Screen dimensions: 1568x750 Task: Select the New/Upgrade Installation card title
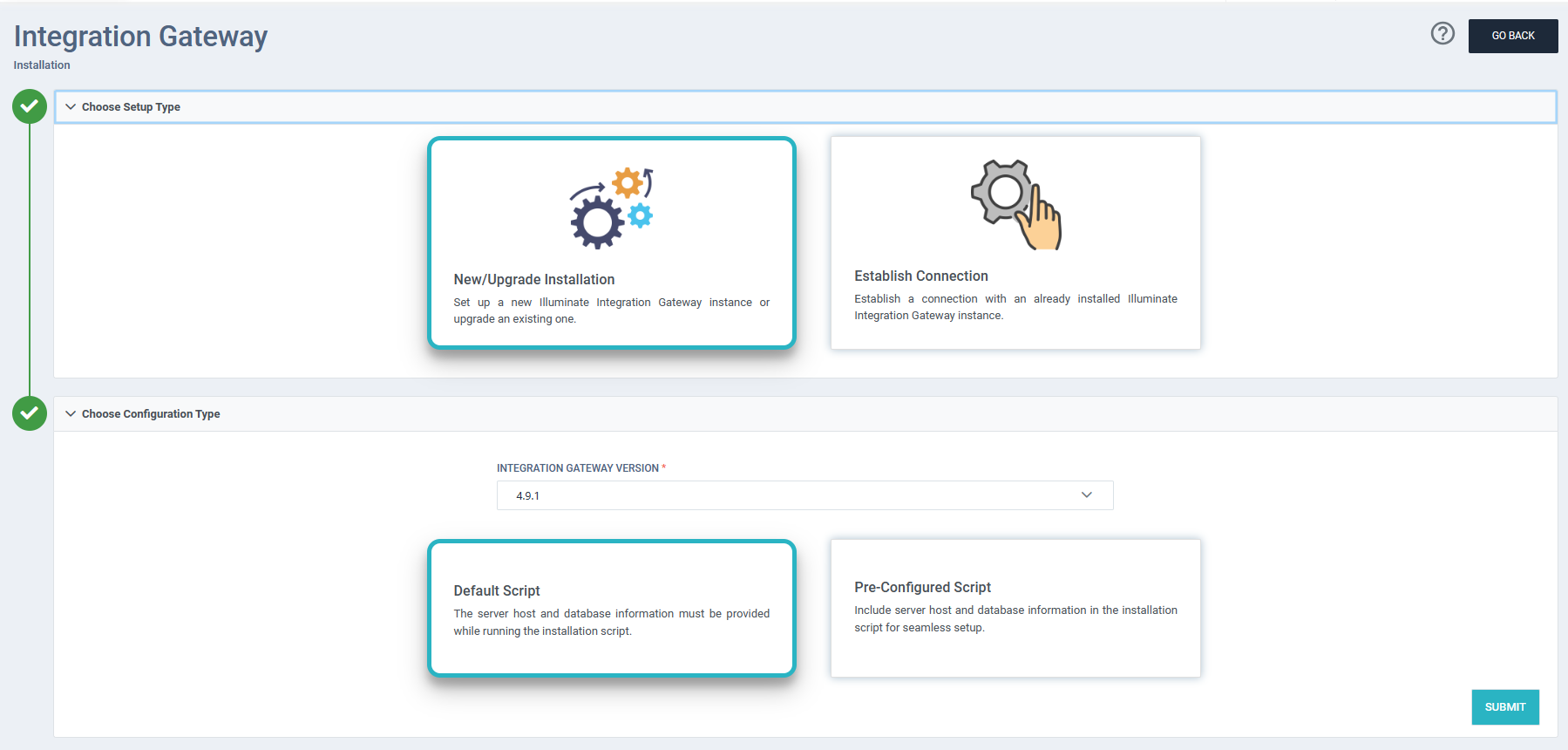(x=534, y=279)
